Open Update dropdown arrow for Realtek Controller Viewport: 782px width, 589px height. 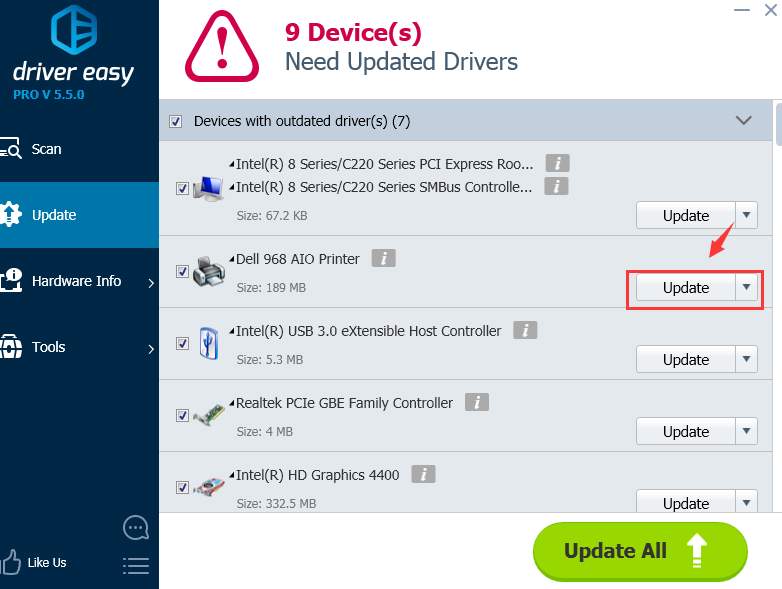coord(747,431)
